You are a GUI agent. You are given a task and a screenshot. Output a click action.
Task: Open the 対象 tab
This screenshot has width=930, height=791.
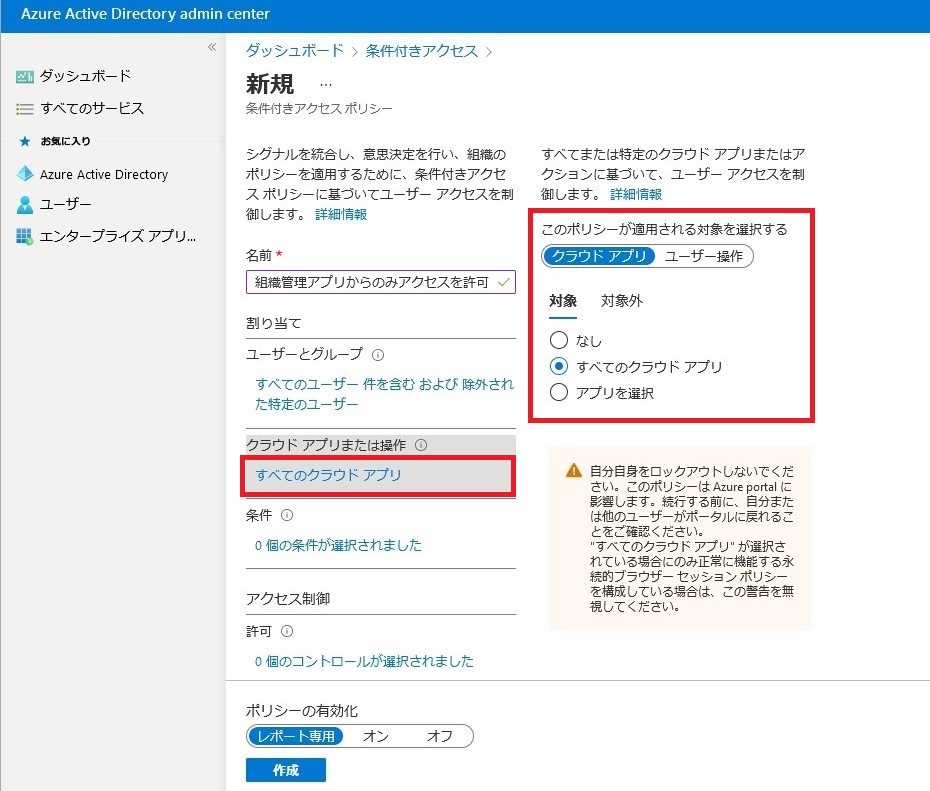[x=563, y=301]
